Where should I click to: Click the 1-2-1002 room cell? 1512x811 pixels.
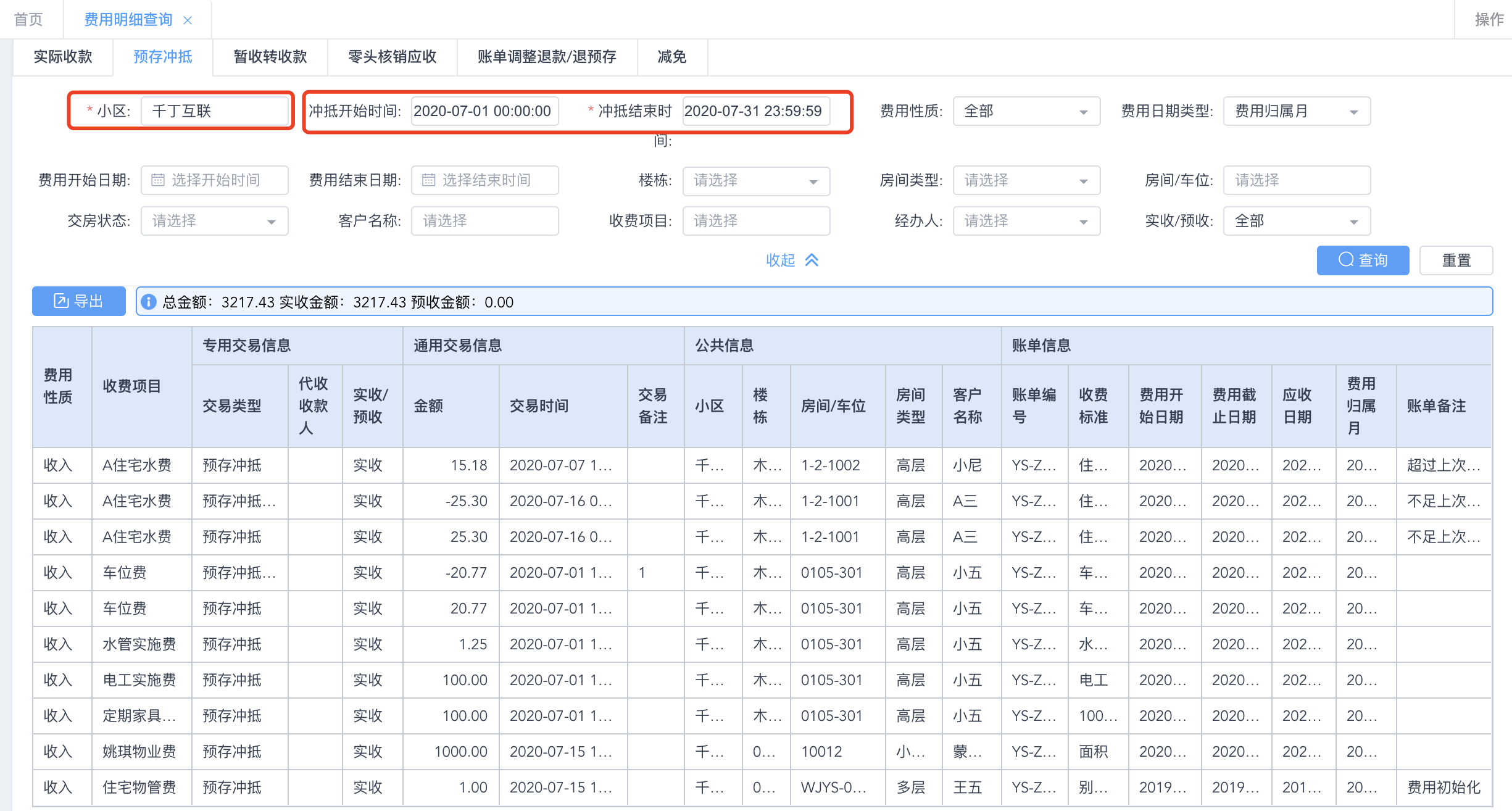click(x=838, y=465)
